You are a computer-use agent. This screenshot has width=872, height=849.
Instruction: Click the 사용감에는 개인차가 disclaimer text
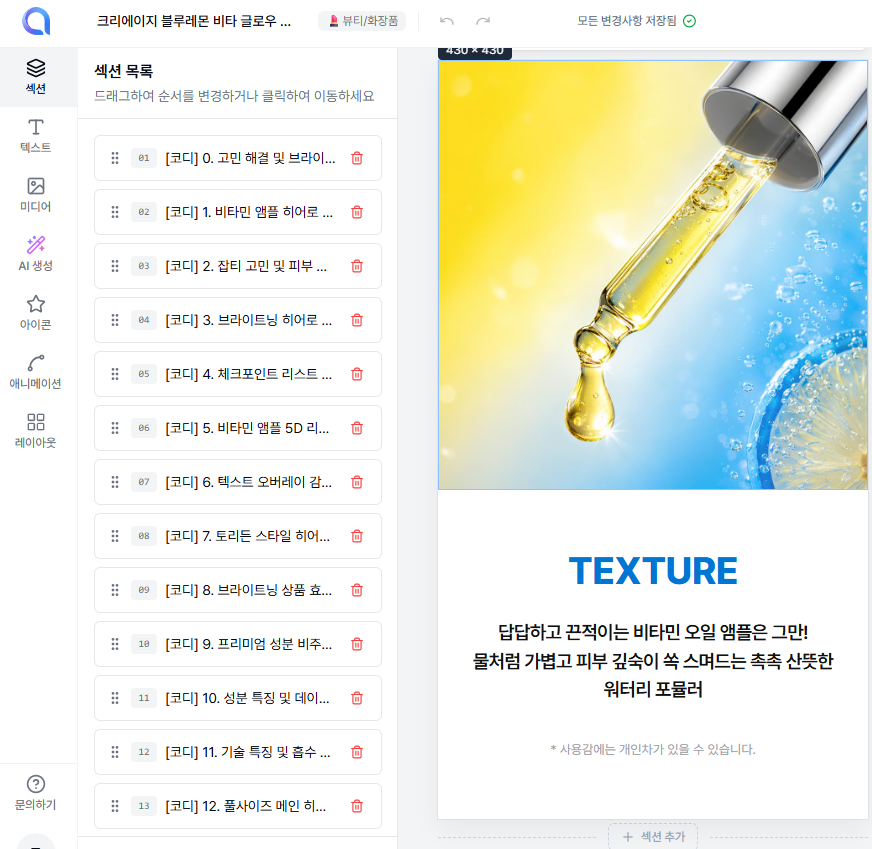(653, 749)
